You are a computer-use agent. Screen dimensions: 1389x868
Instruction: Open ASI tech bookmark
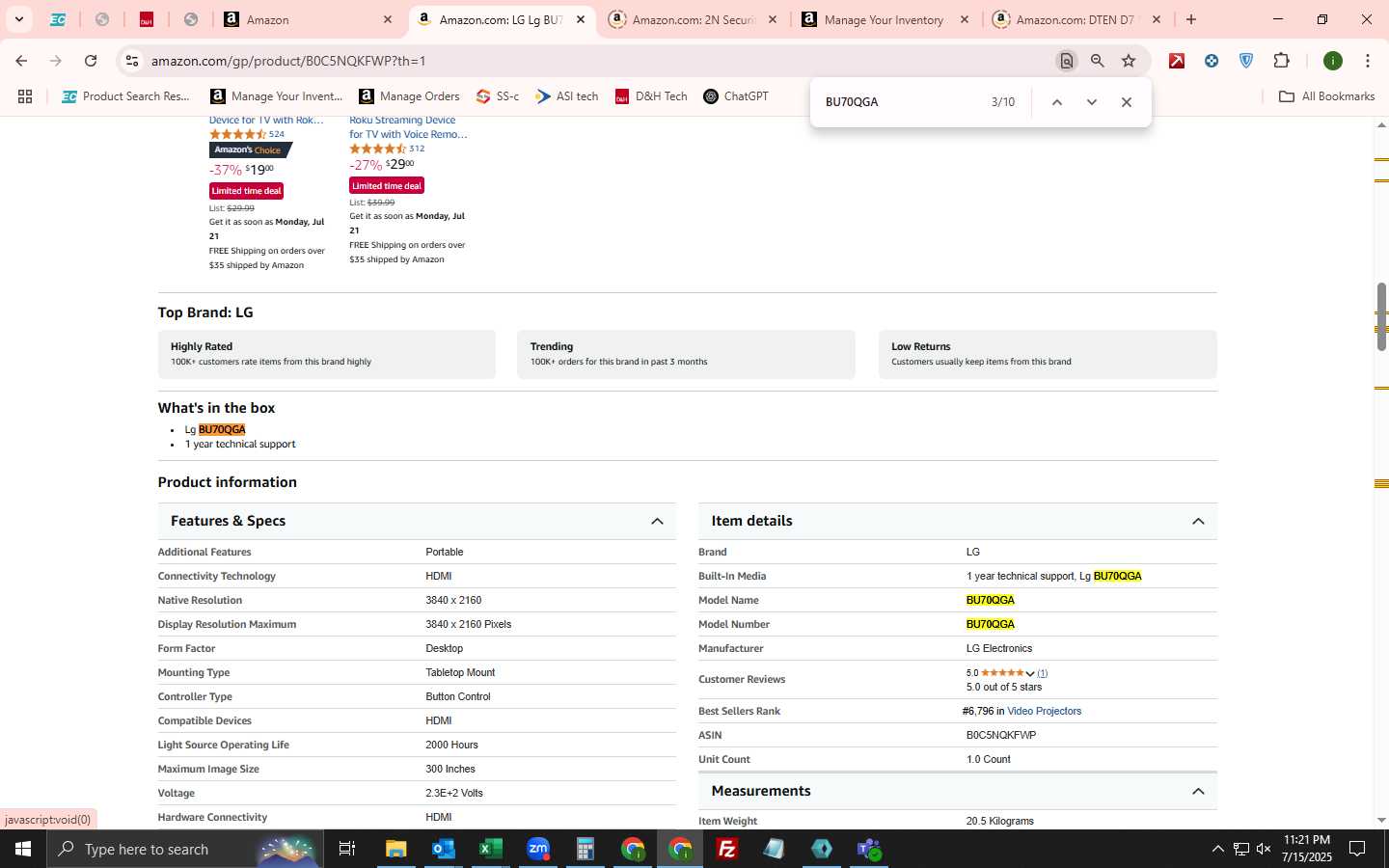click(x=567, y=96)
